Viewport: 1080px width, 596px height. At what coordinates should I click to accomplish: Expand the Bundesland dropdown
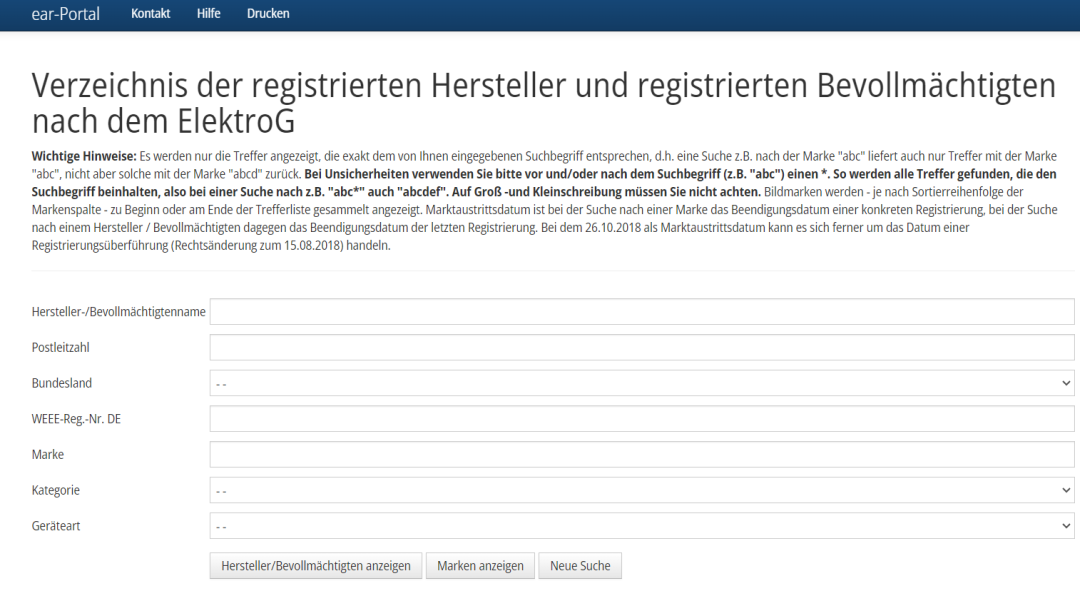pyautogui.click(x=642, y=383)
